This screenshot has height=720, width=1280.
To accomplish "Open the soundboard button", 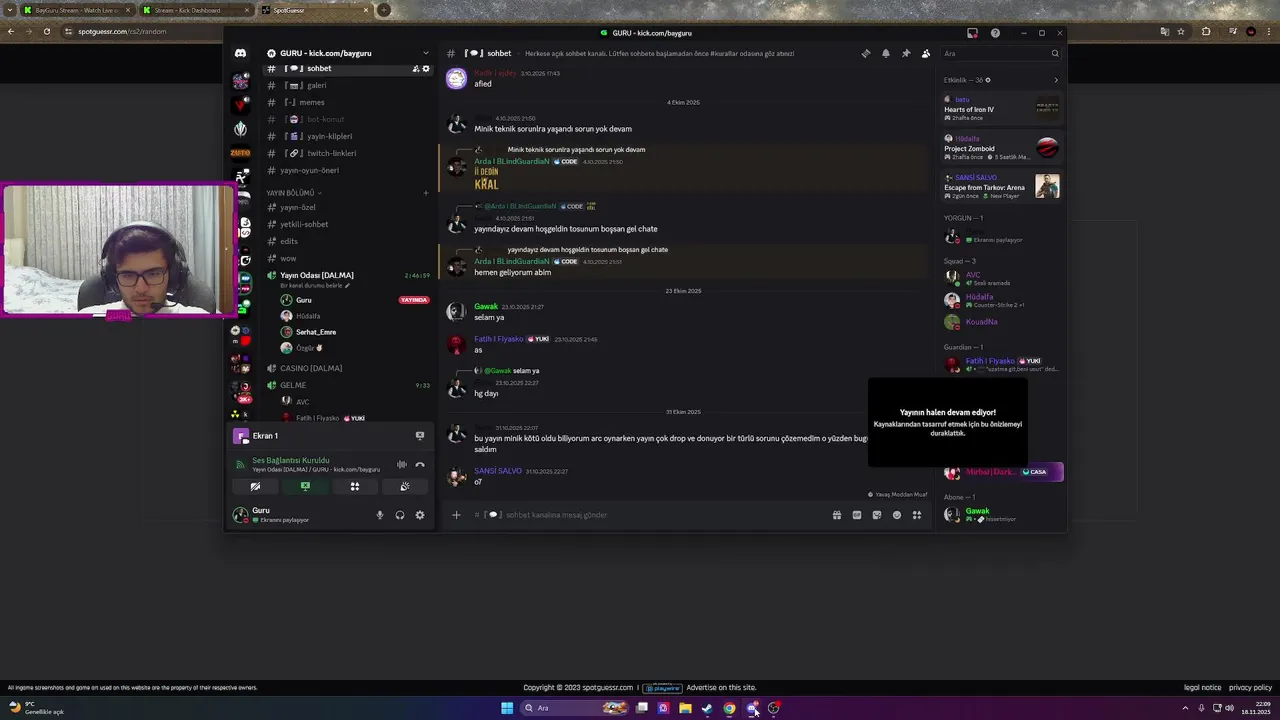I will pos(405,486).
